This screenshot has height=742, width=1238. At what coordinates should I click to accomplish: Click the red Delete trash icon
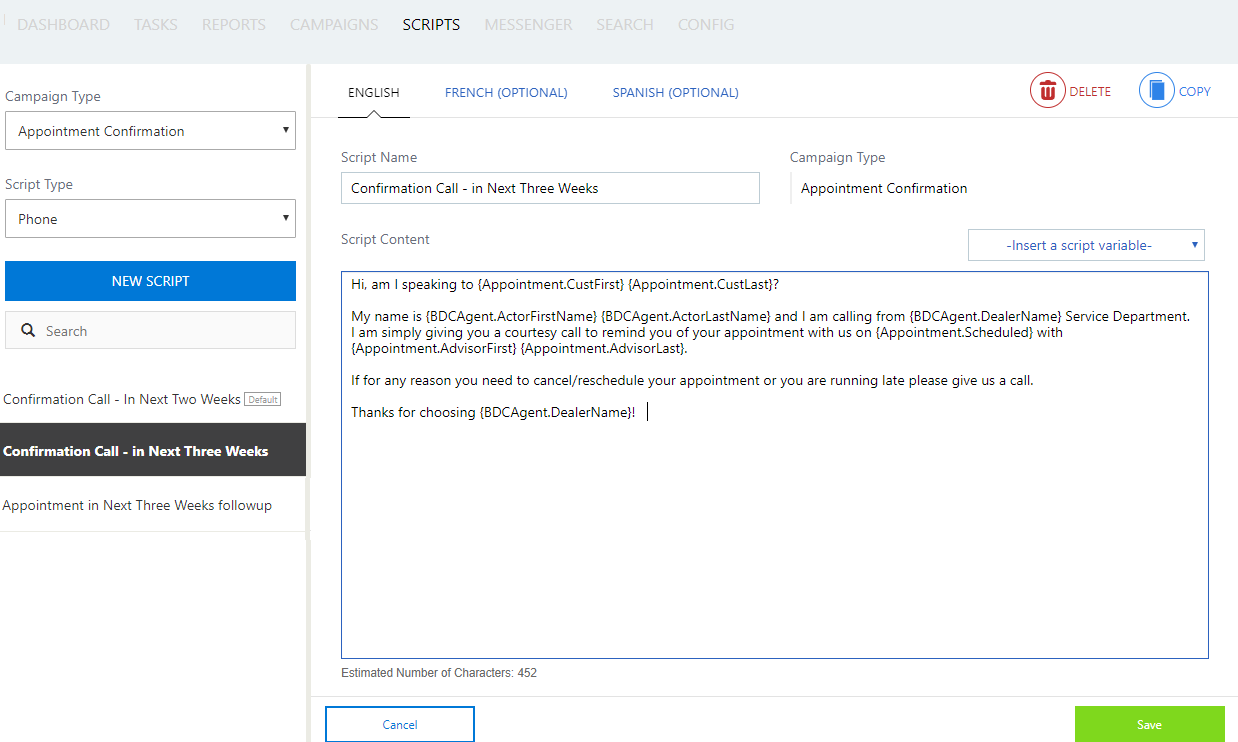pos(1048,91)
